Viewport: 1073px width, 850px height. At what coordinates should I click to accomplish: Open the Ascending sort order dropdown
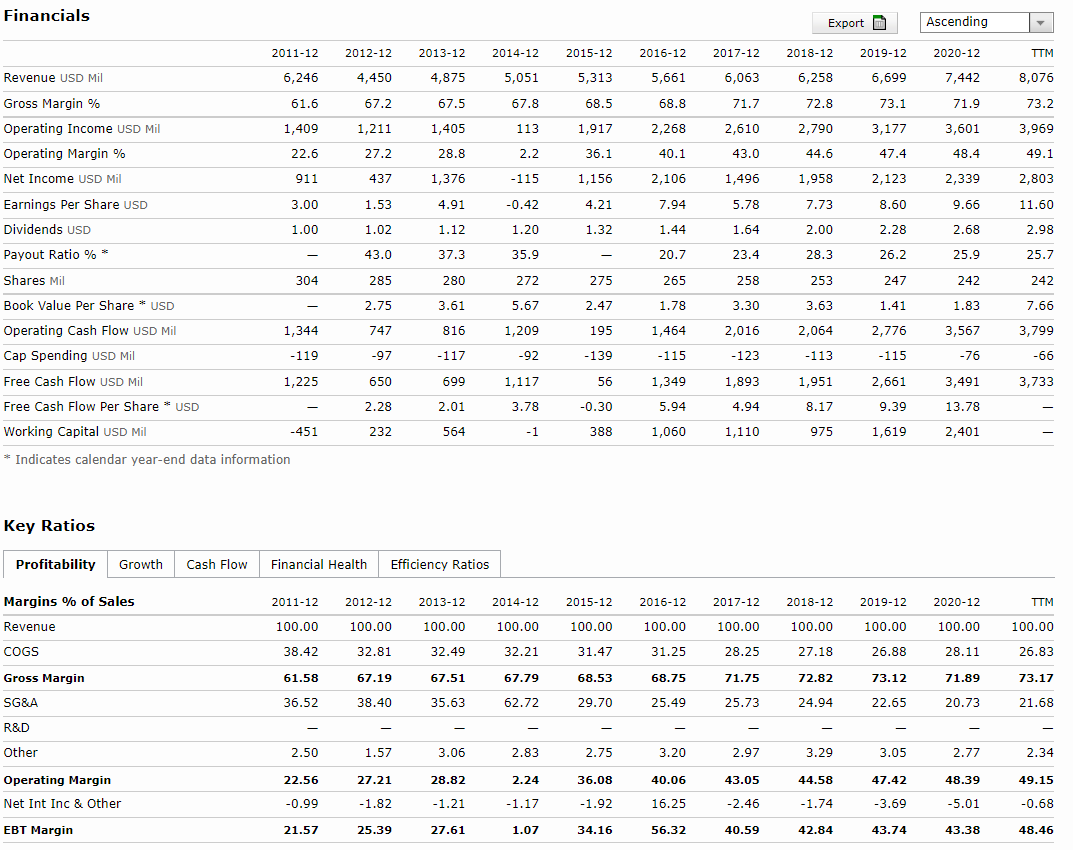pyautogui.click(x=1042, y=23)
